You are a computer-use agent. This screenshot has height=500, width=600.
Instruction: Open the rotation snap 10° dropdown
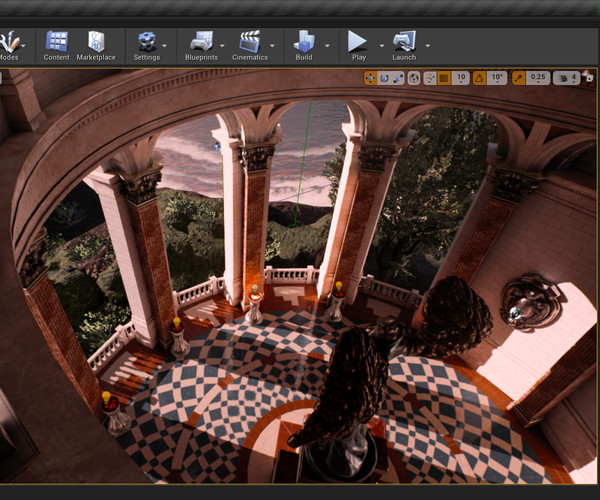[497, 78]
